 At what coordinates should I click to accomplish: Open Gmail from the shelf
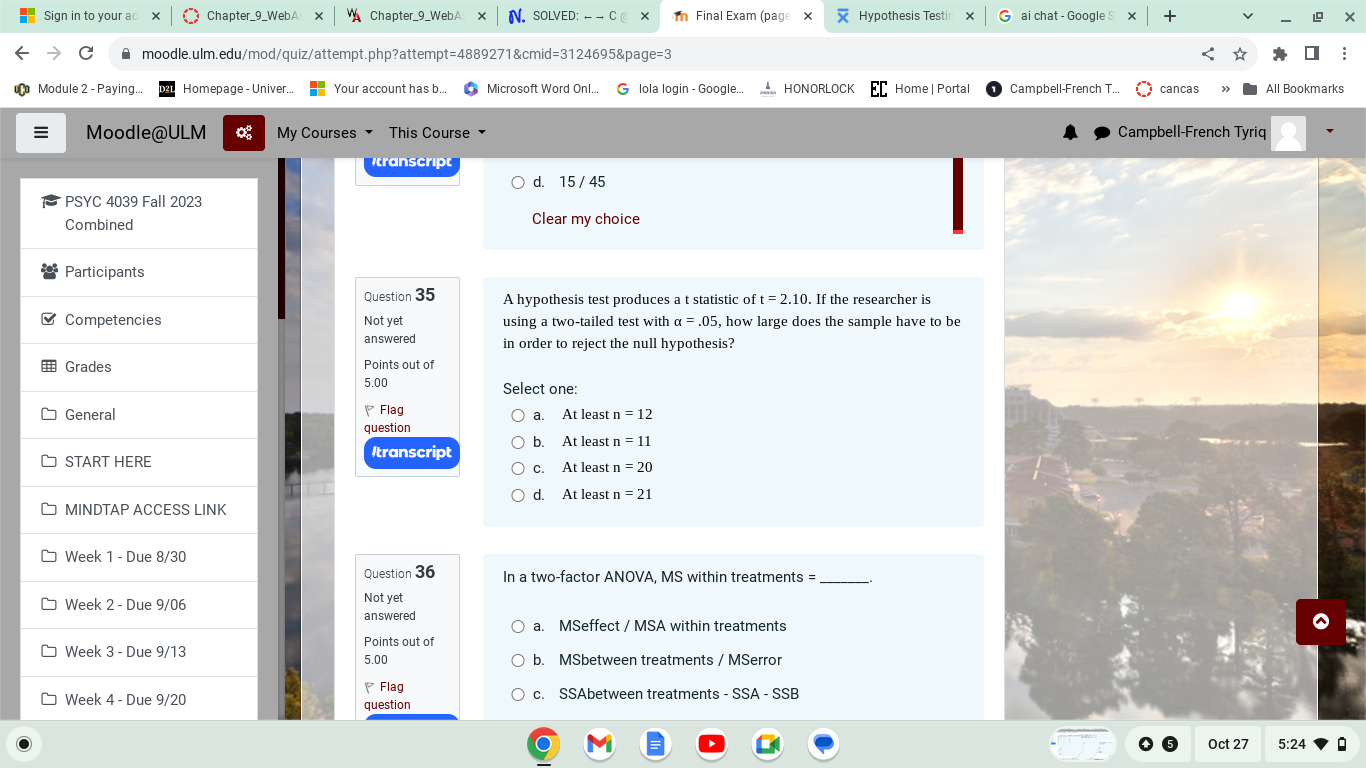point(599,744)
